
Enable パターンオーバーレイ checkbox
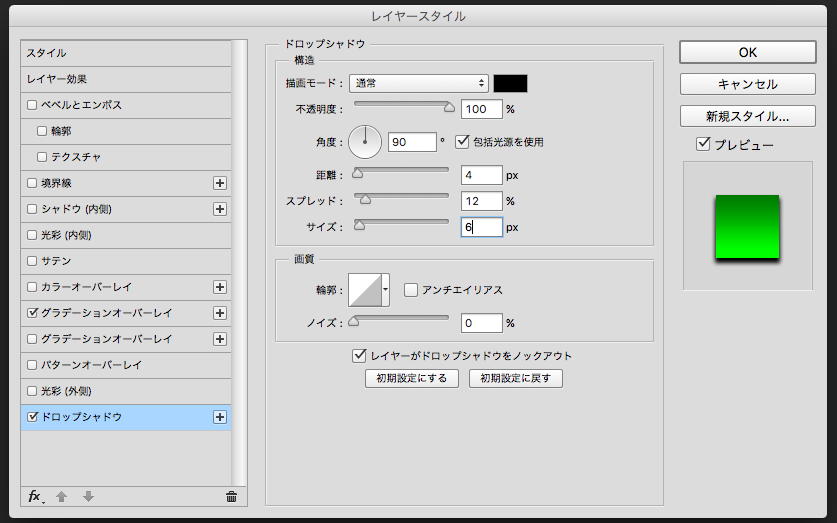pyautogui.click(x=32, y=365)
